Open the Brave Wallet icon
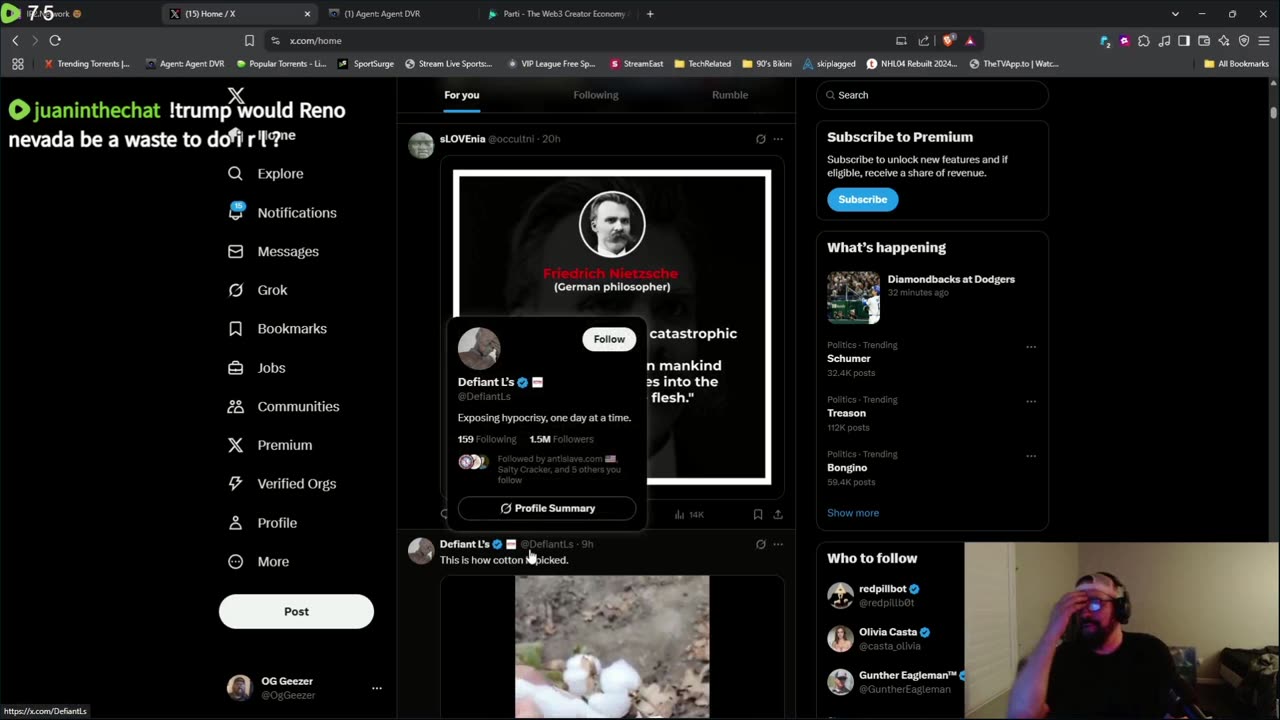Image resolution: width=1280 pixels, height=720 pixels. pyautogui.click(x=1204, y=41)
